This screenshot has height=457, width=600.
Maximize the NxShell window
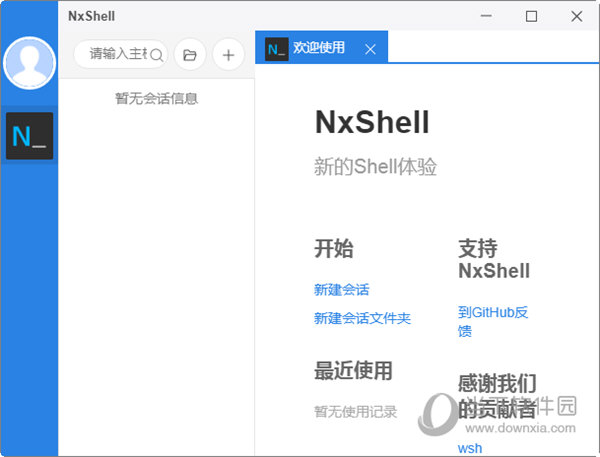point(531,16)
